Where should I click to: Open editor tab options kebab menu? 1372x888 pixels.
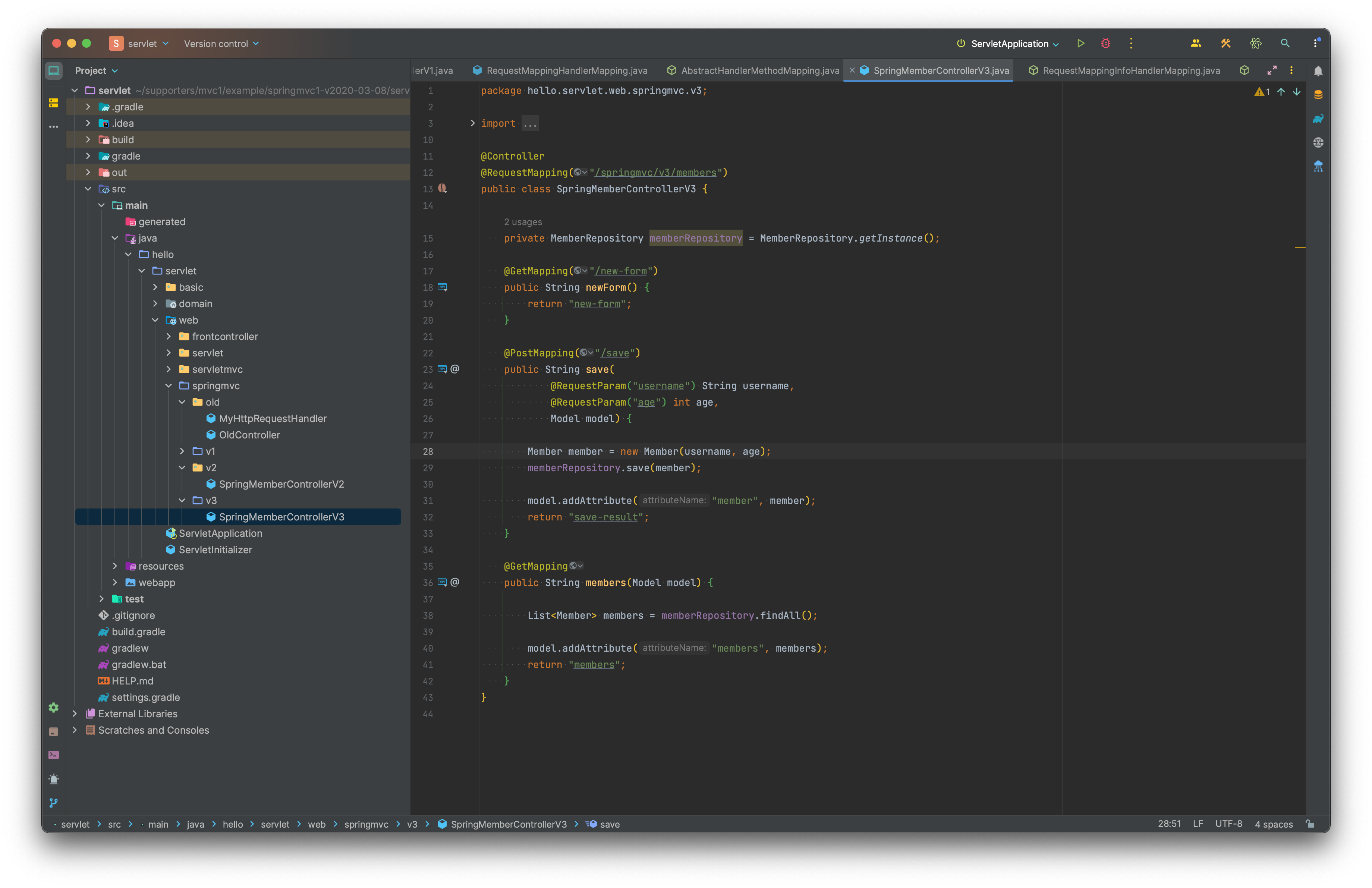point(1292,70)
